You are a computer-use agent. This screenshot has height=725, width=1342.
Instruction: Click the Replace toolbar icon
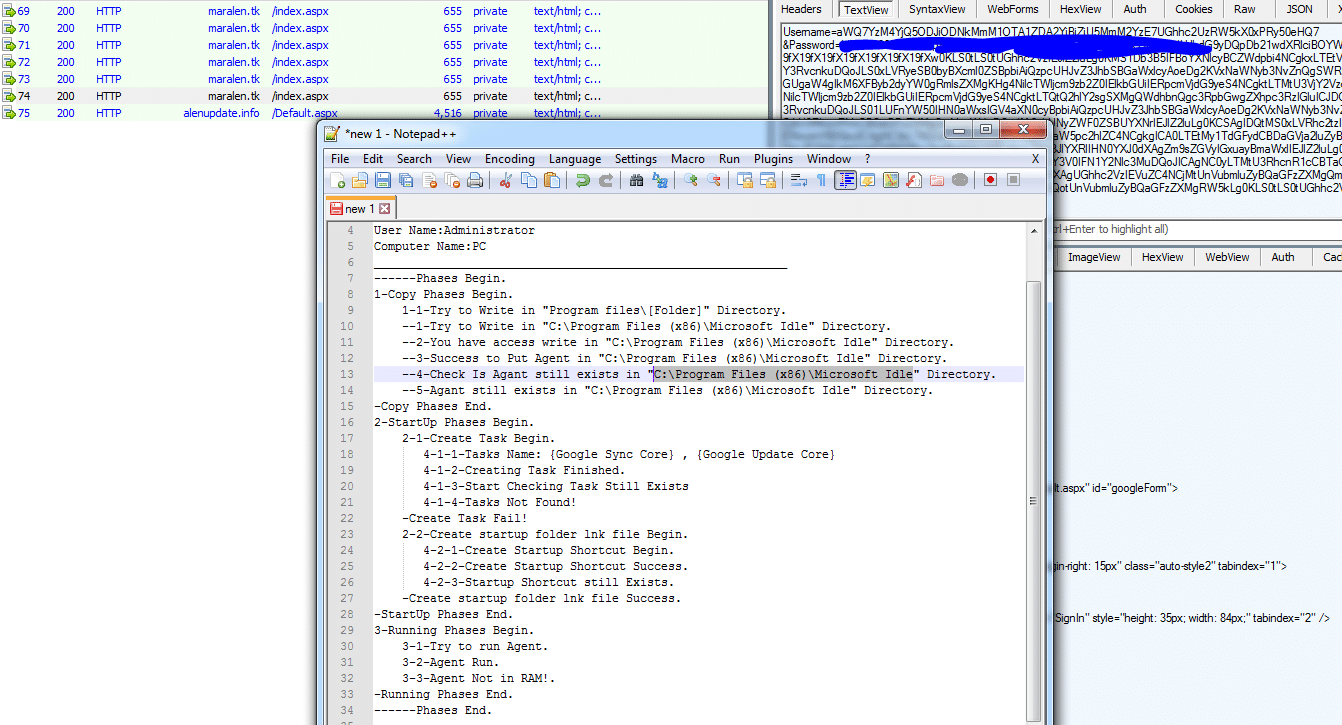coord(659,180)
